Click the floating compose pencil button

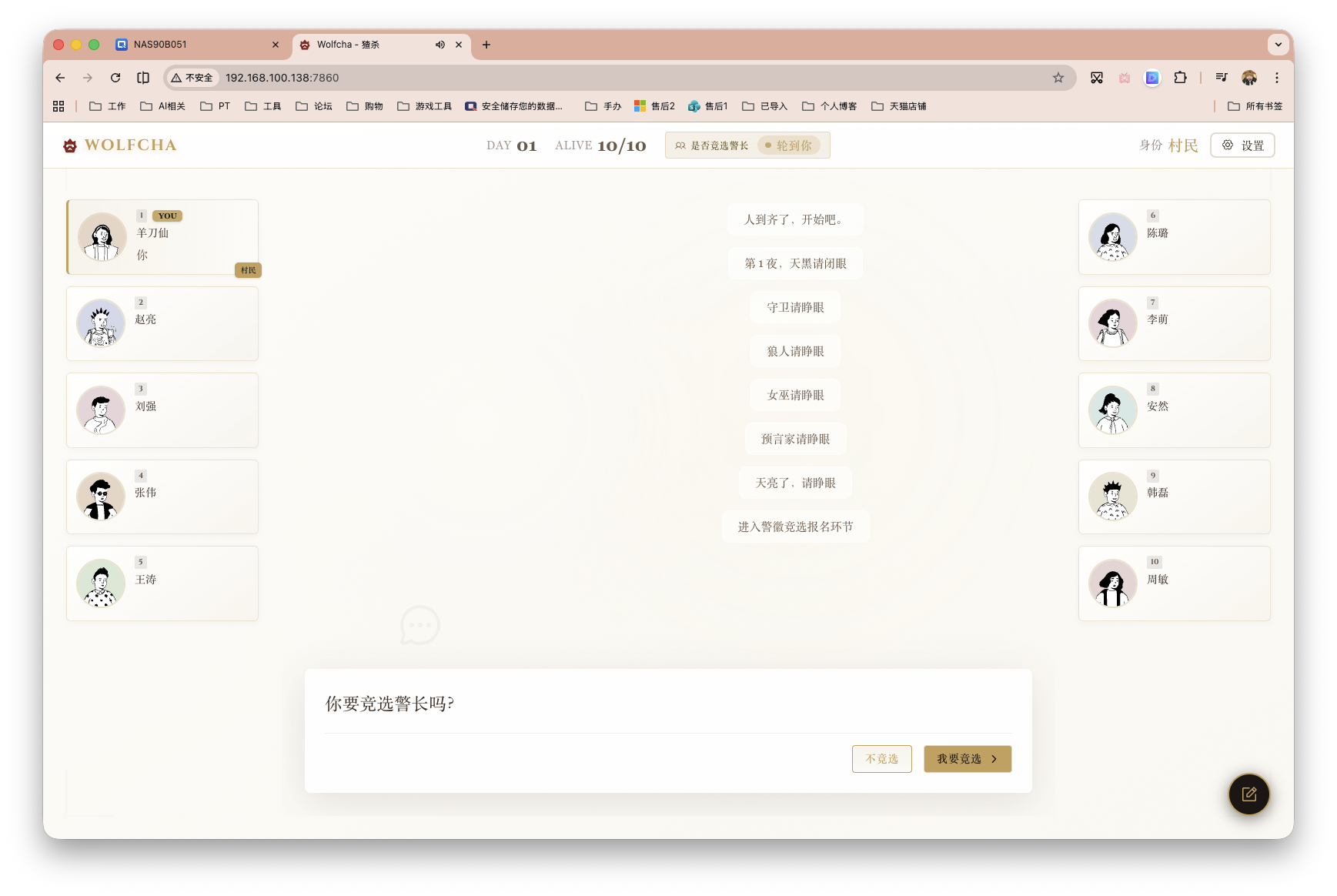pos(1248,794)
